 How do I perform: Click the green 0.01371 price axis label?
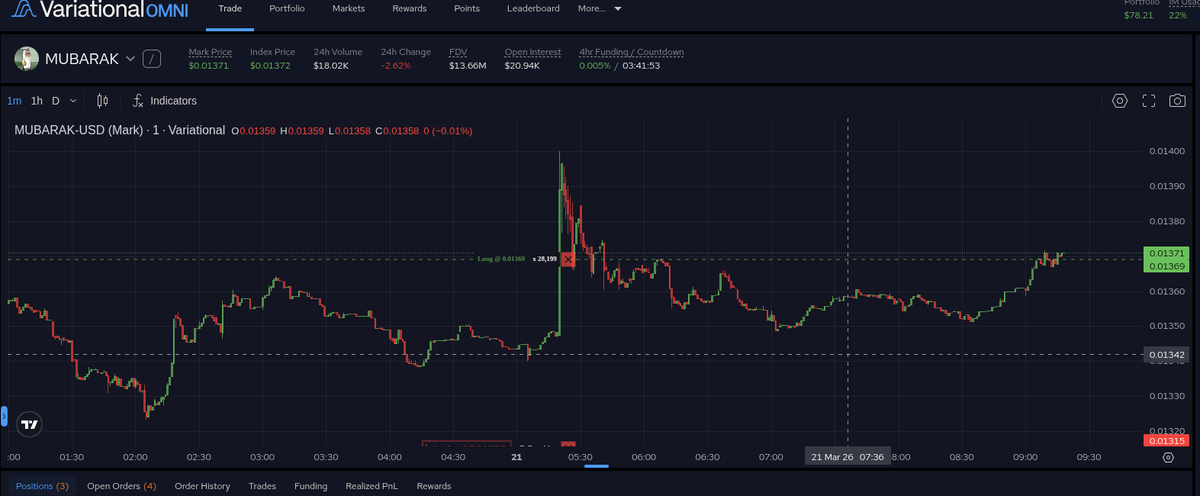[1167, 254]
